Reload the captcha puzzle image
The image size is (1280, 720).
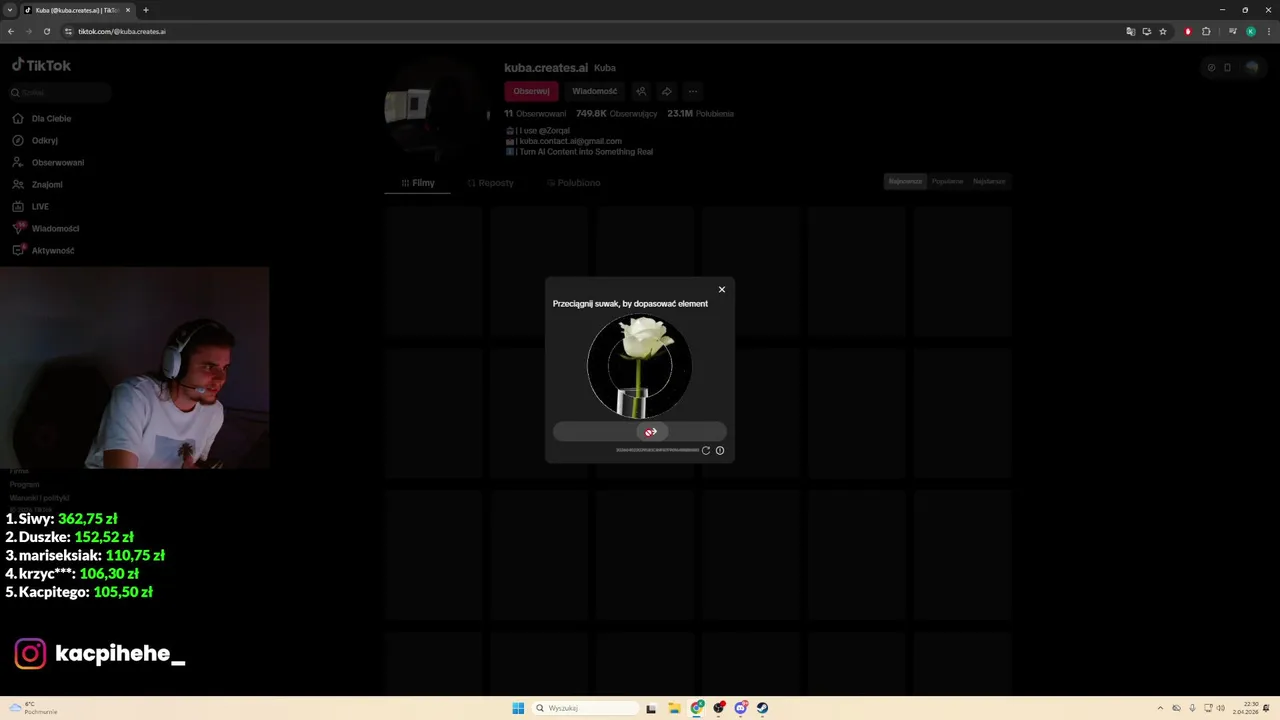click(x=706, y=451)
